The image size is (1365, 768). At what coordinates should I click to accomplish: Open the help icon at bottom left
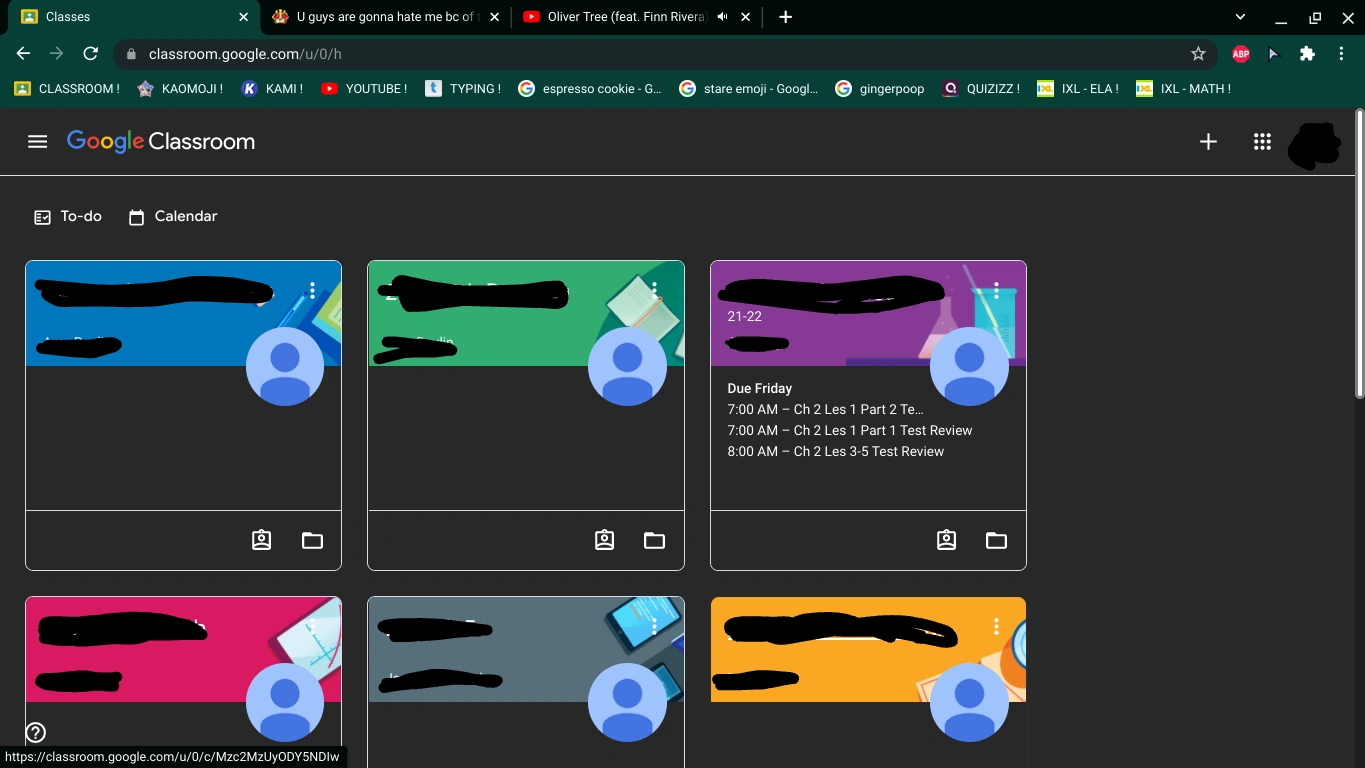(x=35, y=732)
